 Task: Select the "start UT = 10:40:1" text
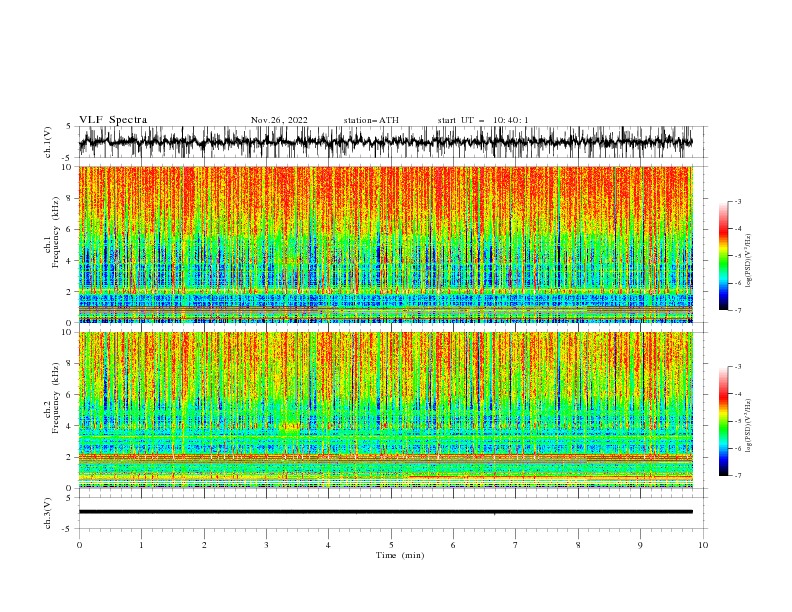[x=483, y=120]
